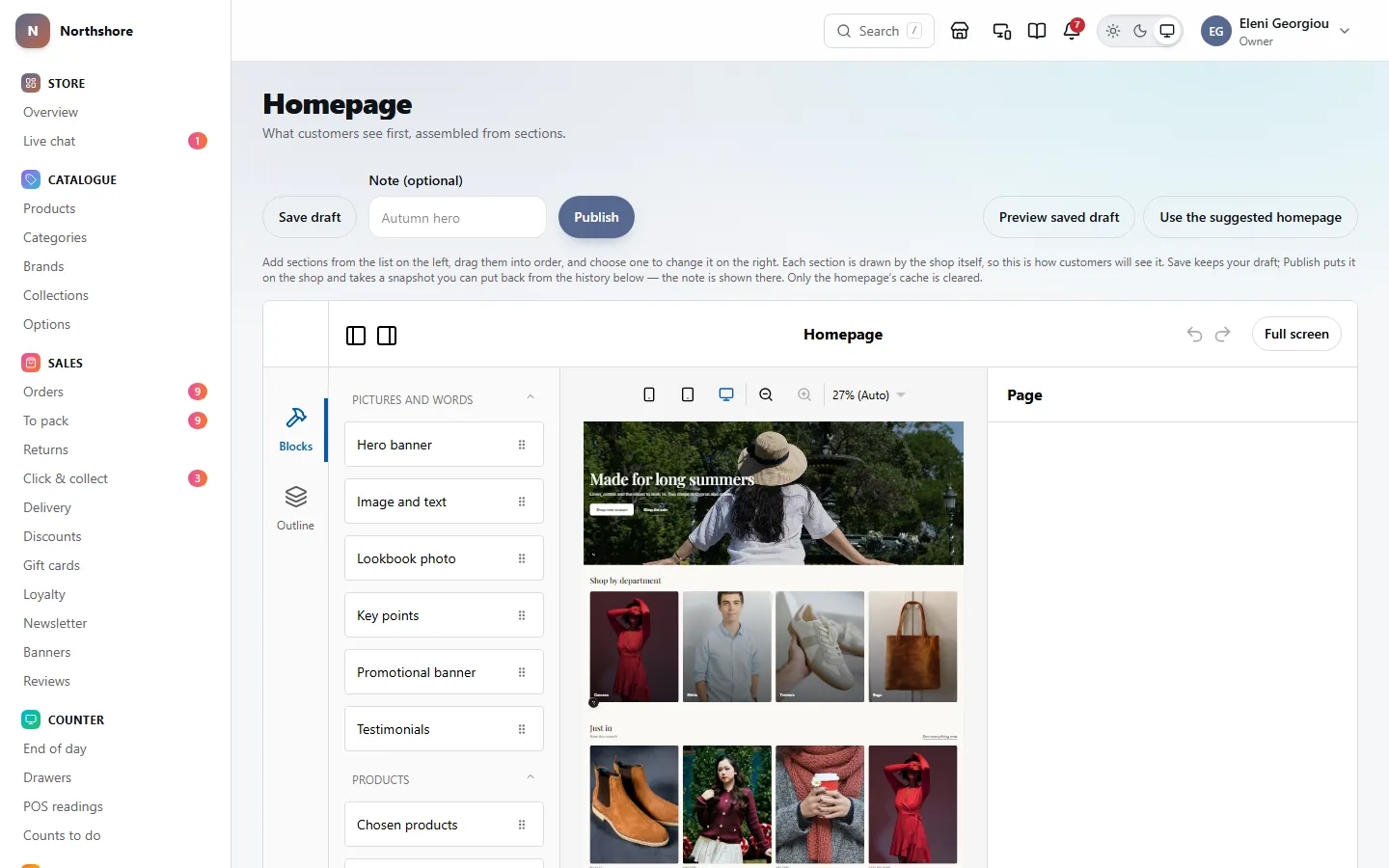Zoom in the canvas preview

click(804, 394)
